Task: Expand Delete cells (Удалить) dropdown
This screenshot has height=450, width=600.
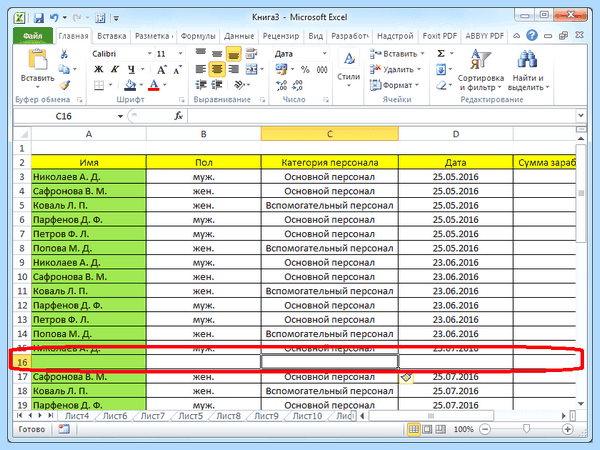Action: click(419, 69)
